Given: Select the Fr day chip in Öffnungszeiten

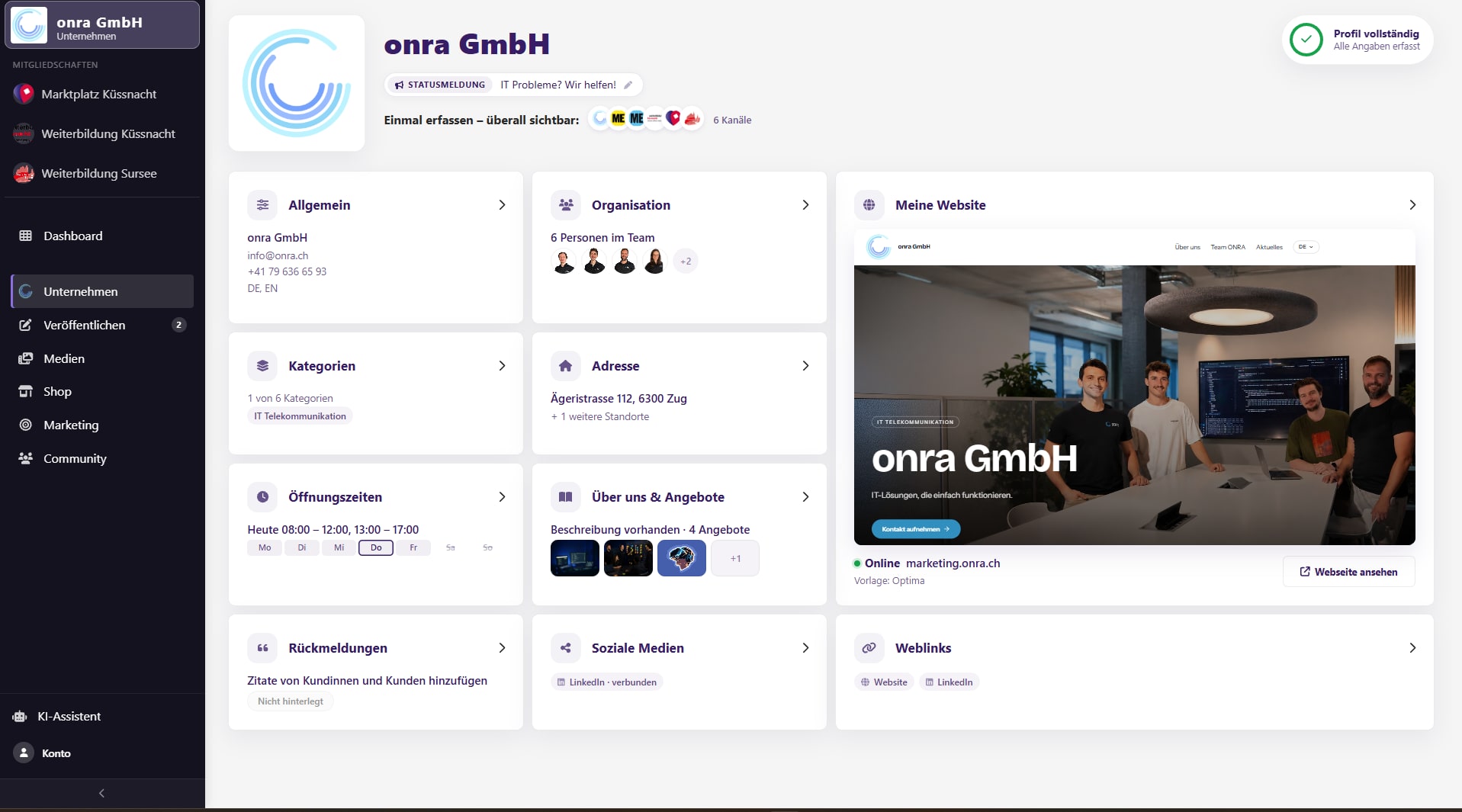Looking at the screenshot, I should pos(413,547).
